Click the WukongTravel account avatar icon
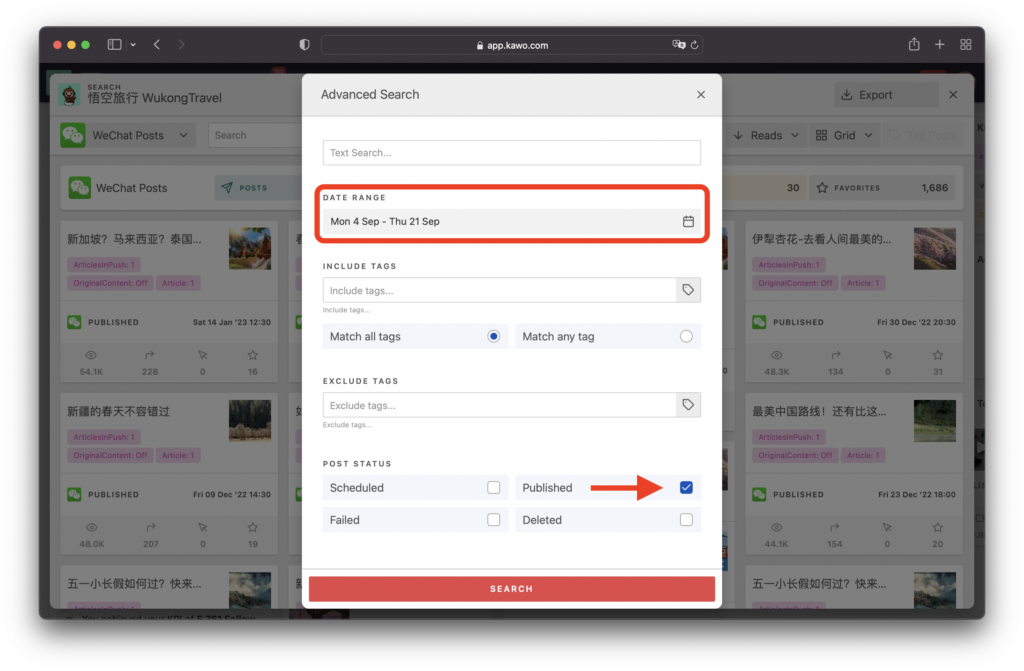Viewport: 1024px width, 671px height. coord(70,94)
